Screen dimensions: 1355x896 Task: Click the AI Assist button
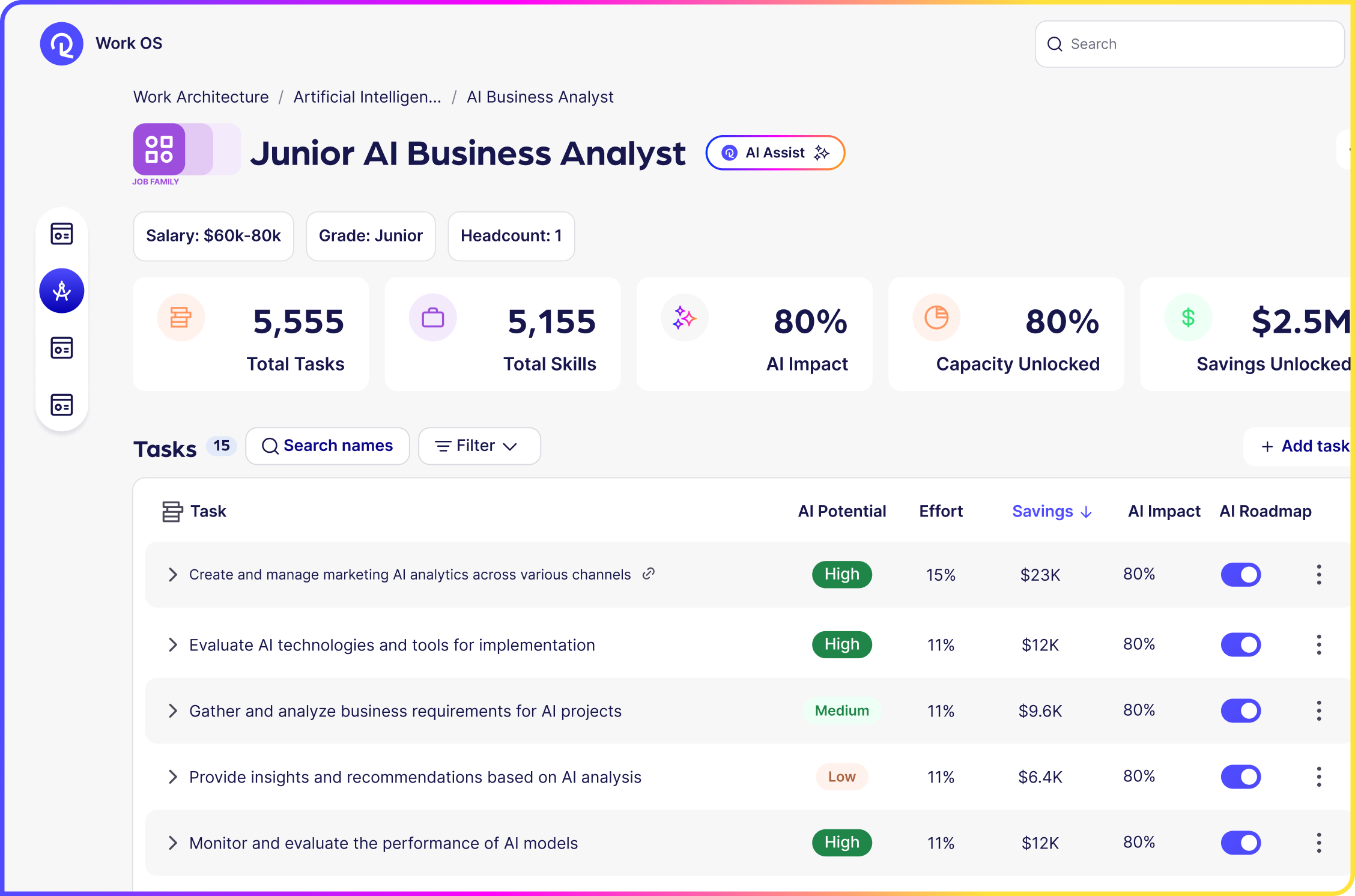(x=775, y=153)
